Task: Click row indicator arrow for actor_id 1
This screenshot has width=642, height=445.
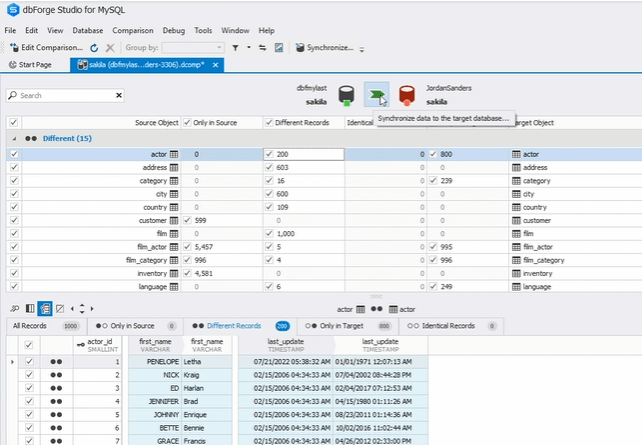Action: click(x=12, y=362)
